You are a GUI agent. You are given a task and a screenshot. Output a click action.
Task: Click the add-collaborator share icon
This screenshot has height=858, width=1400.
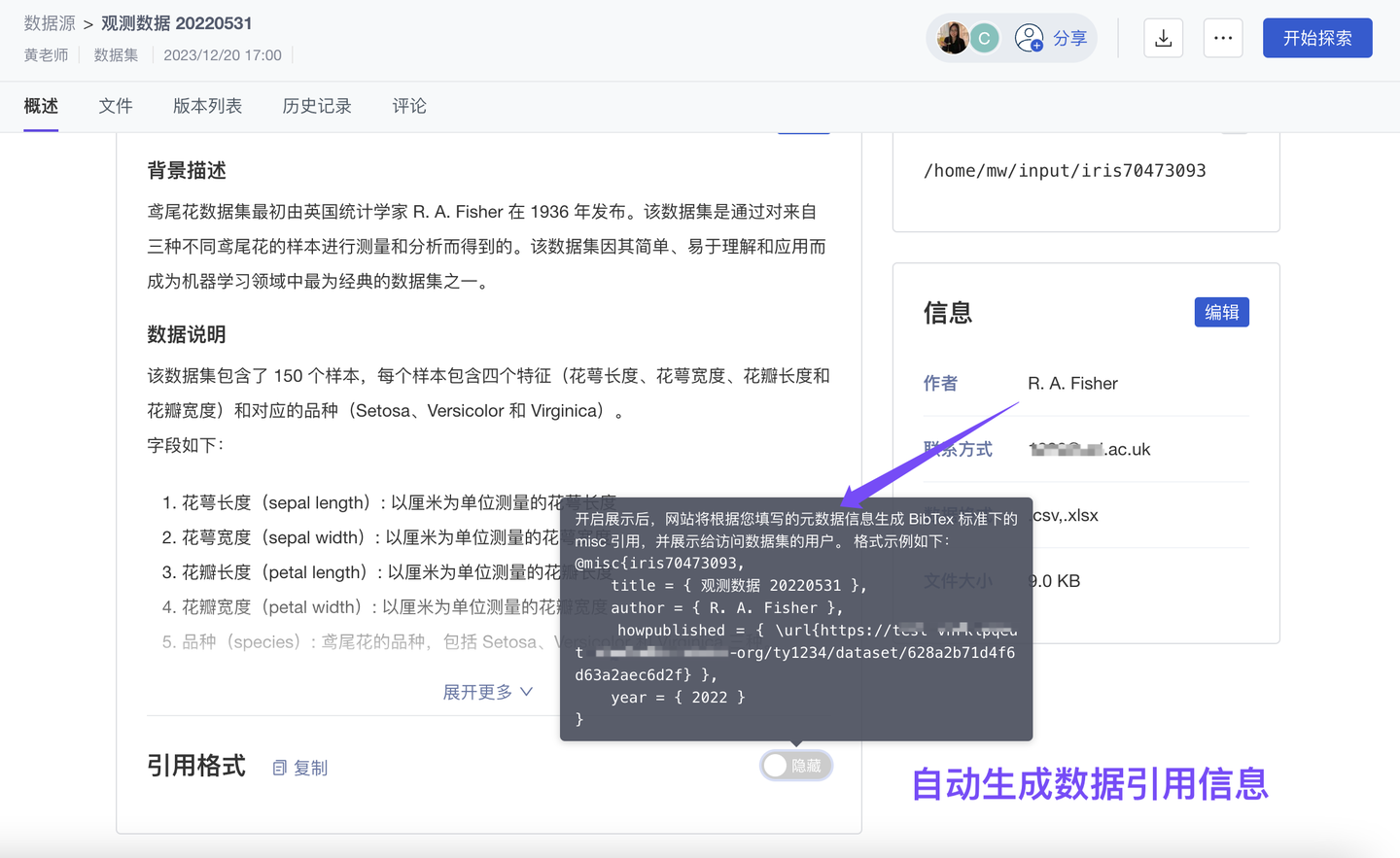[x=1029, y=38]
